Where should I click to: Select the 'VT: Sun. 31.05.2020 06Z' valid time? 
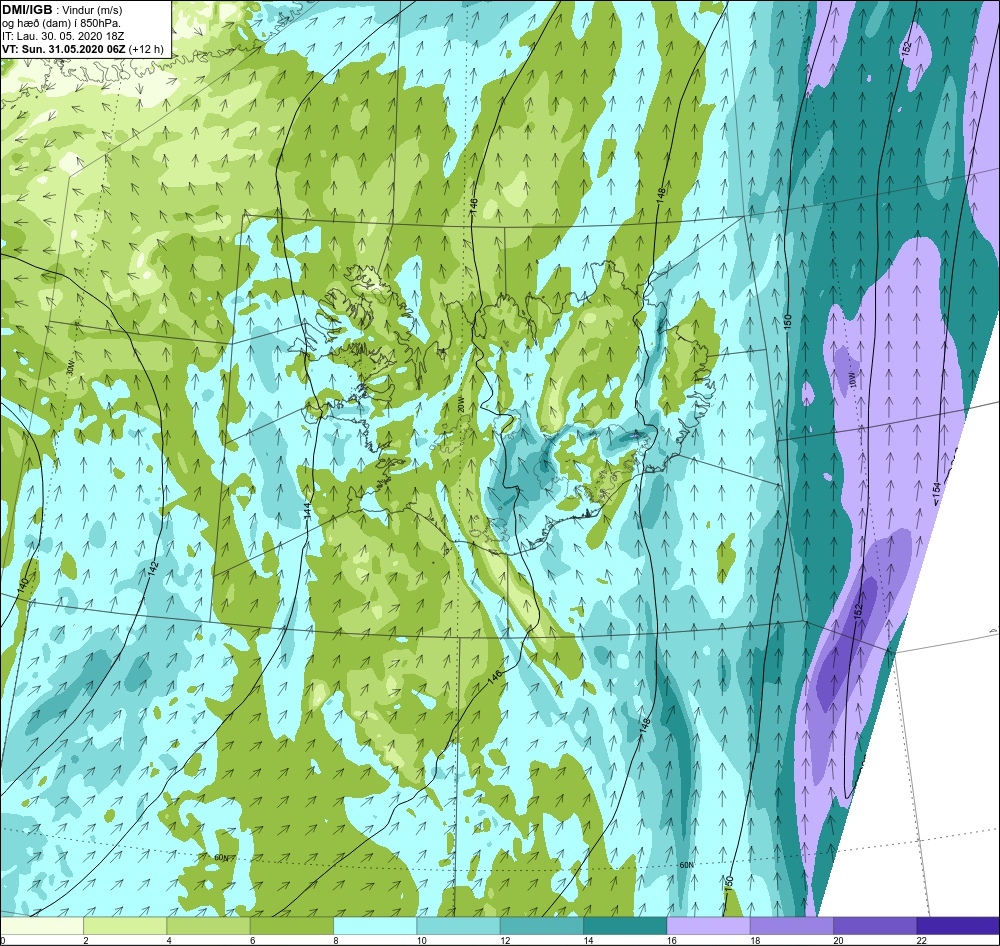point(64,49)
